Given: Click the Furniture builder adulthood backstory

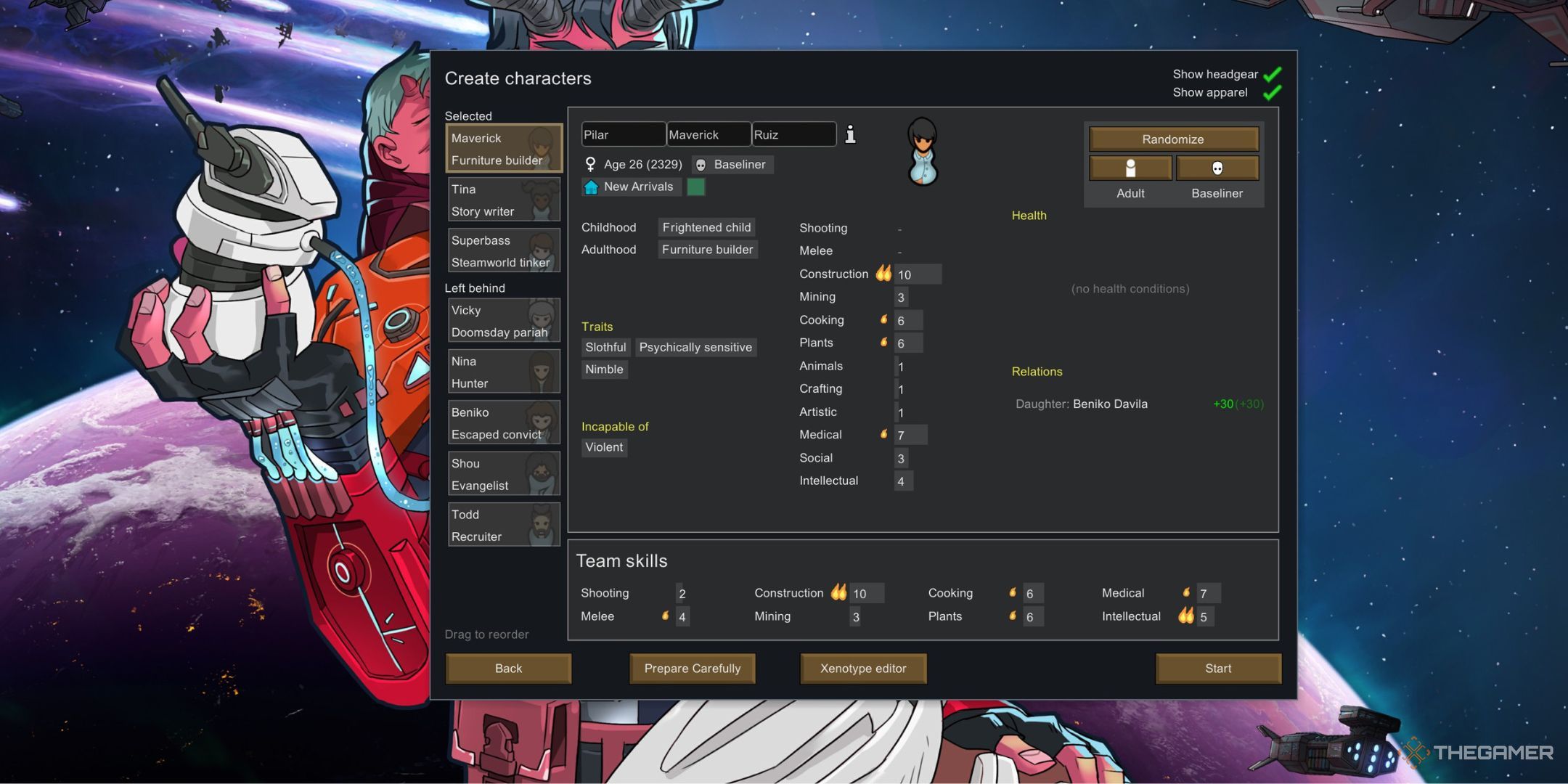Looking at the screenshot, I should tap(707, 250).
